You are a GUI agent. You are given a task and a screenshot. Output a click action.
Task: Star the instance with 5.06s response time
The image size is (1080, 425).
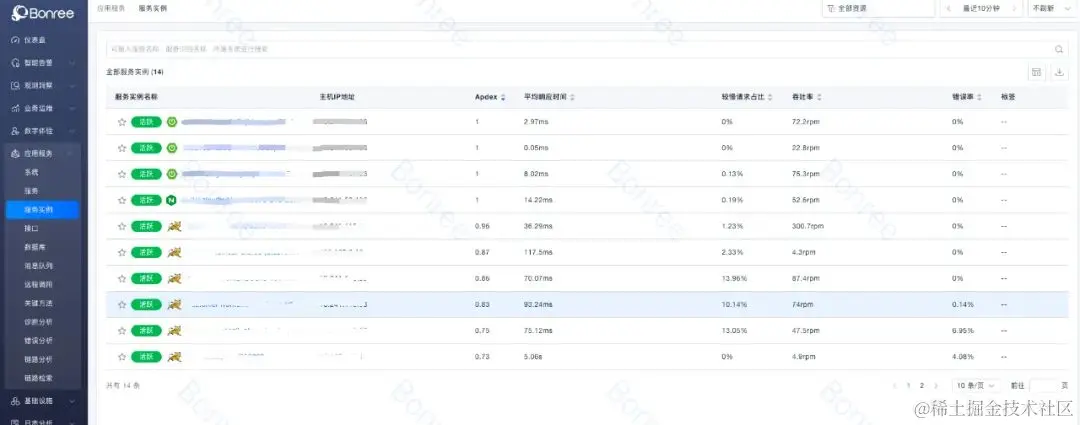pyautogui.click(x=122, y=357)
